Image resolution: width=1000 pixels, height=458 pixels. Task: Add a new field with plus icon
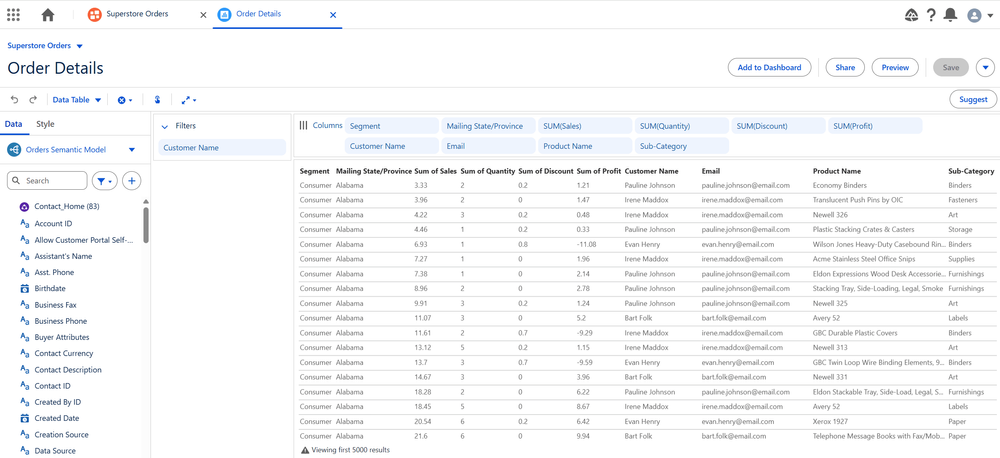point(132,181)
